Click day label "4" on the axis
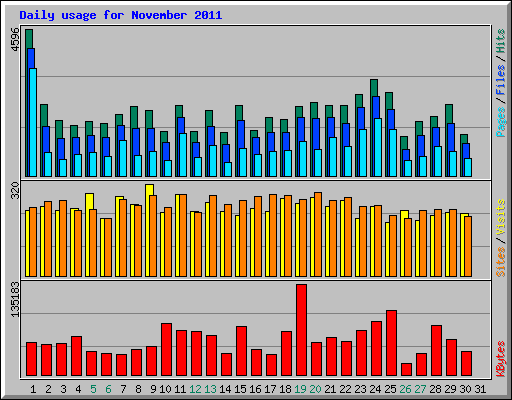Image resolution: width=512 pixels, height=400 pixels. click(x=78, y=389)
